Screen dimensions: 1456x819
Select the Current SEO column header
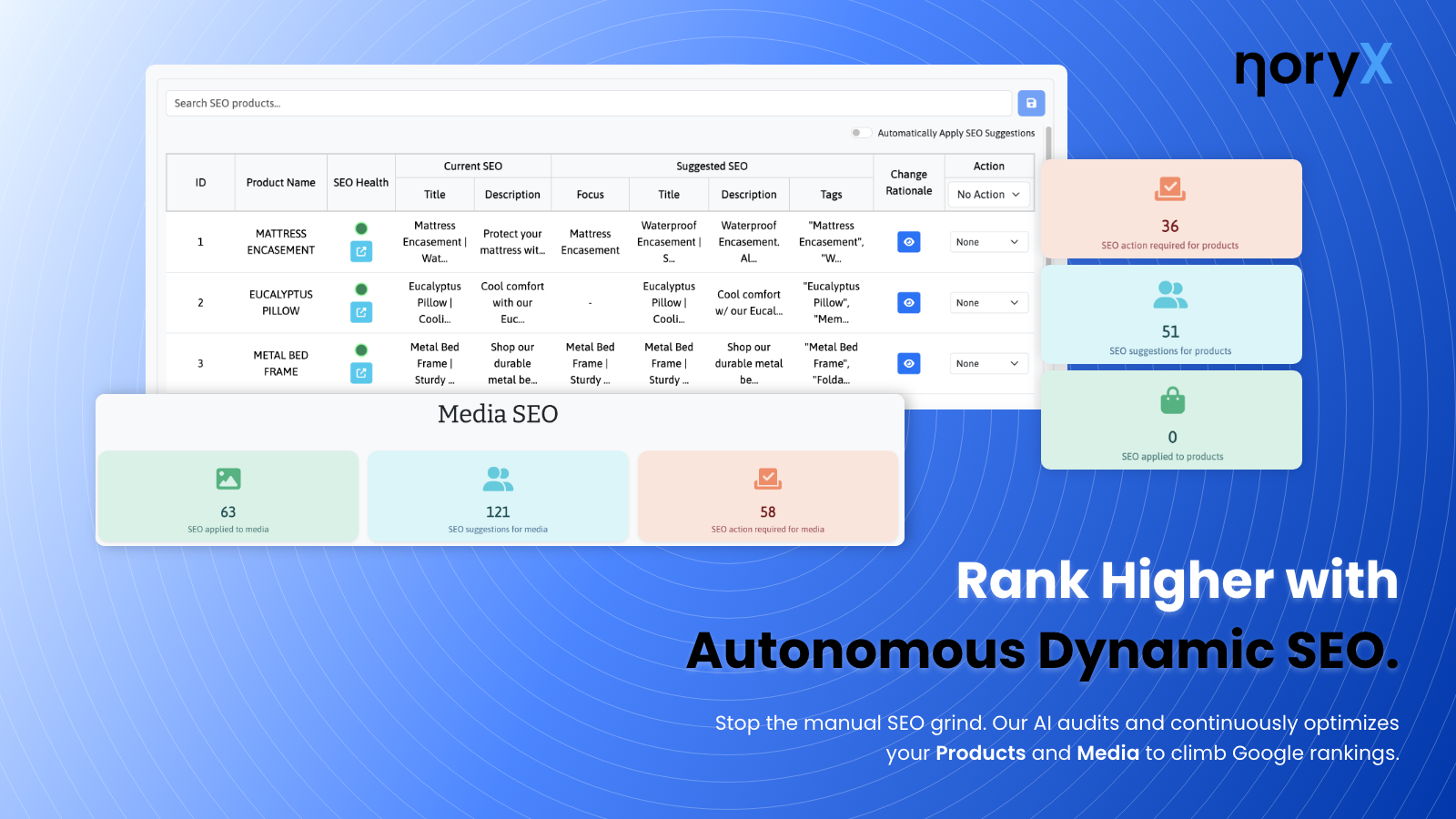click(x=474, y=165)
